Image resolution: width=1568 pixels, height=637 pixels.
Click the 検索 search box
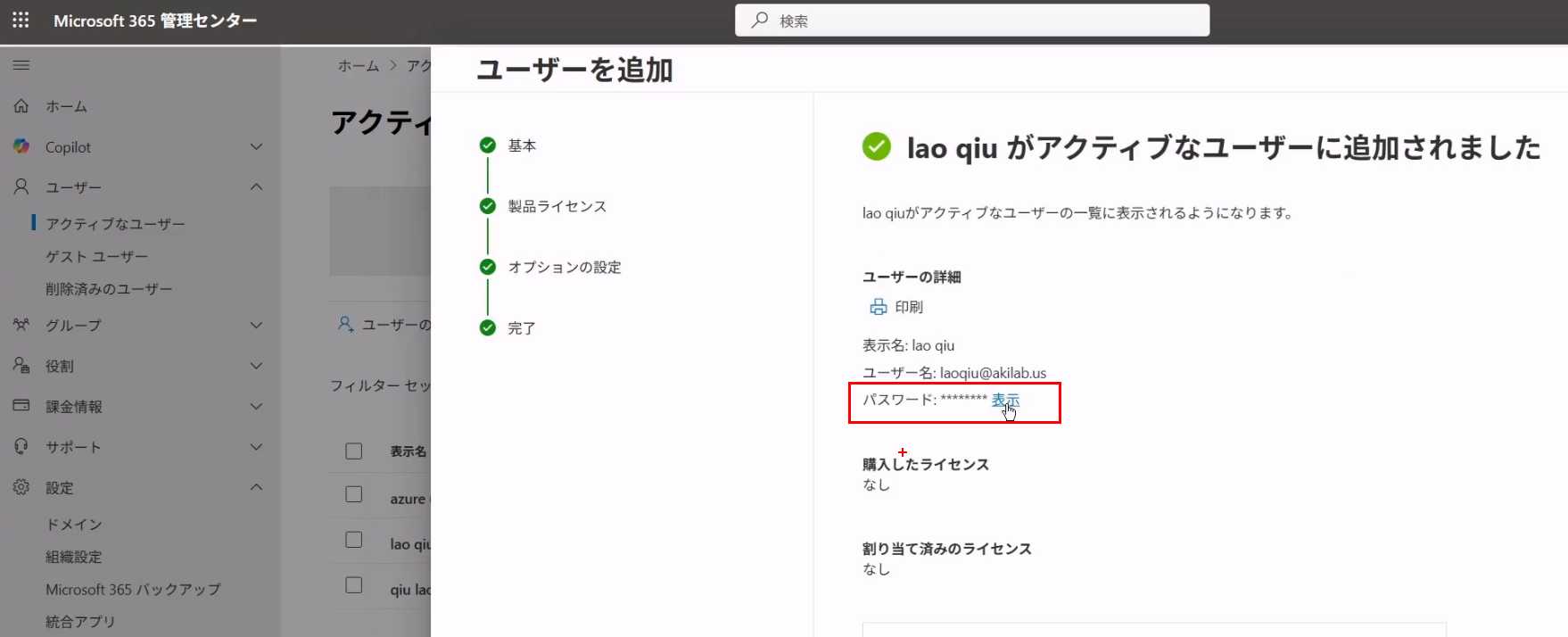point(972,21)
